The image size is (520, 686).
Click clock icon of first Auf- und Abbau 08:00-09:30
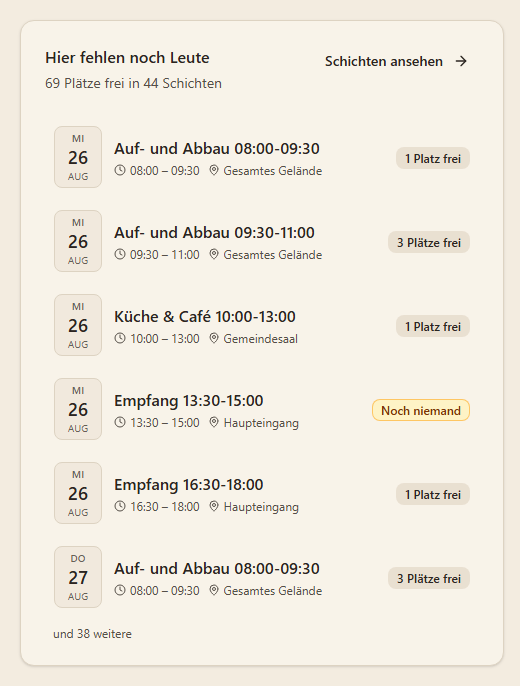[x=120, y=170]
